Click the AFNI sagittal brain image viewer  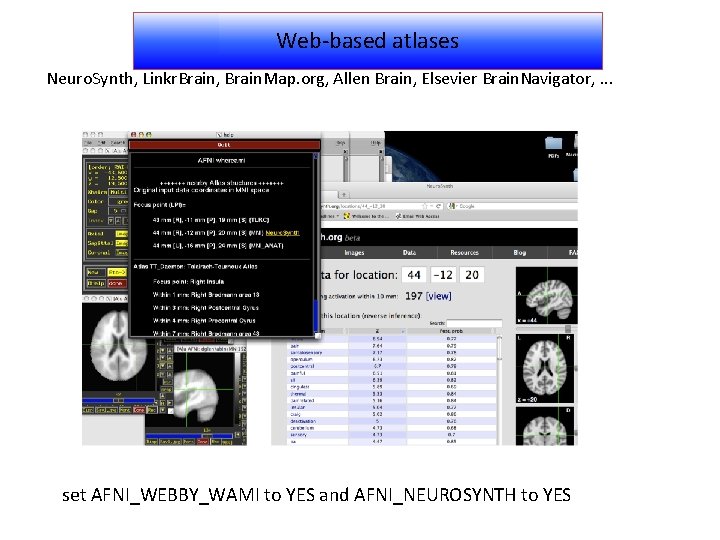[202, 390]
